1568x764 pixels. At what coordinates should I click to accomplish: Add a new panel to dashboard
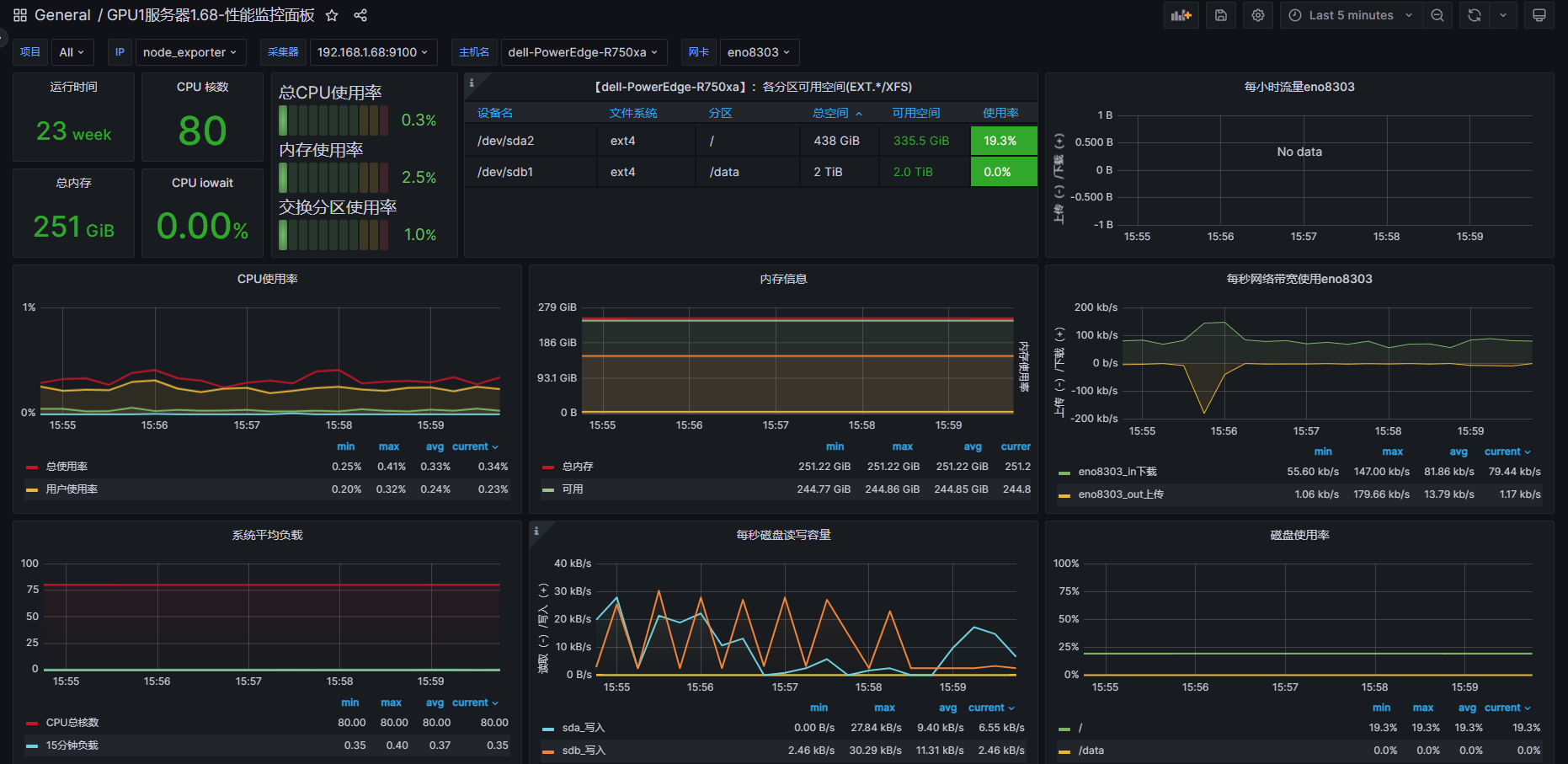(x=1181, y=15)
